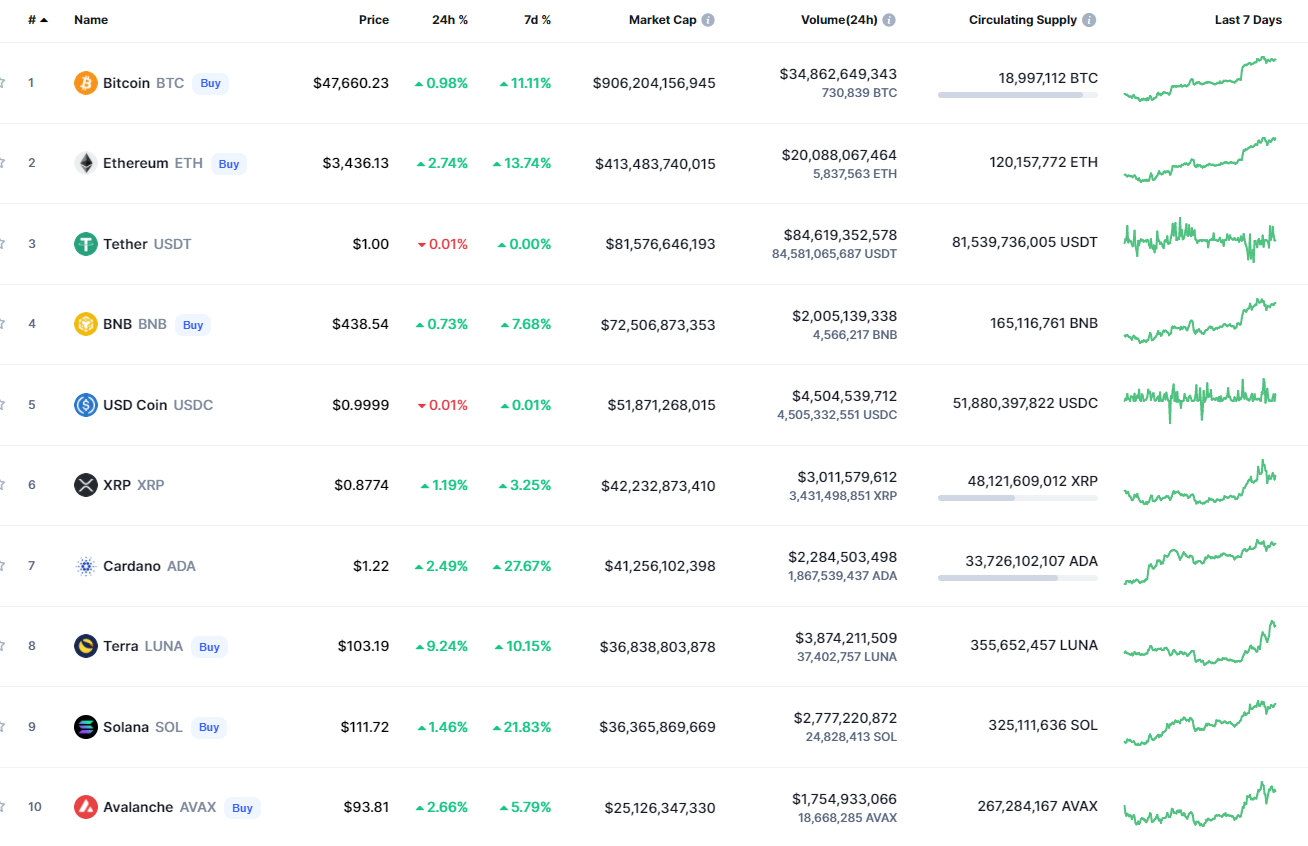Click the Solana logo icon

coord(86,727)
